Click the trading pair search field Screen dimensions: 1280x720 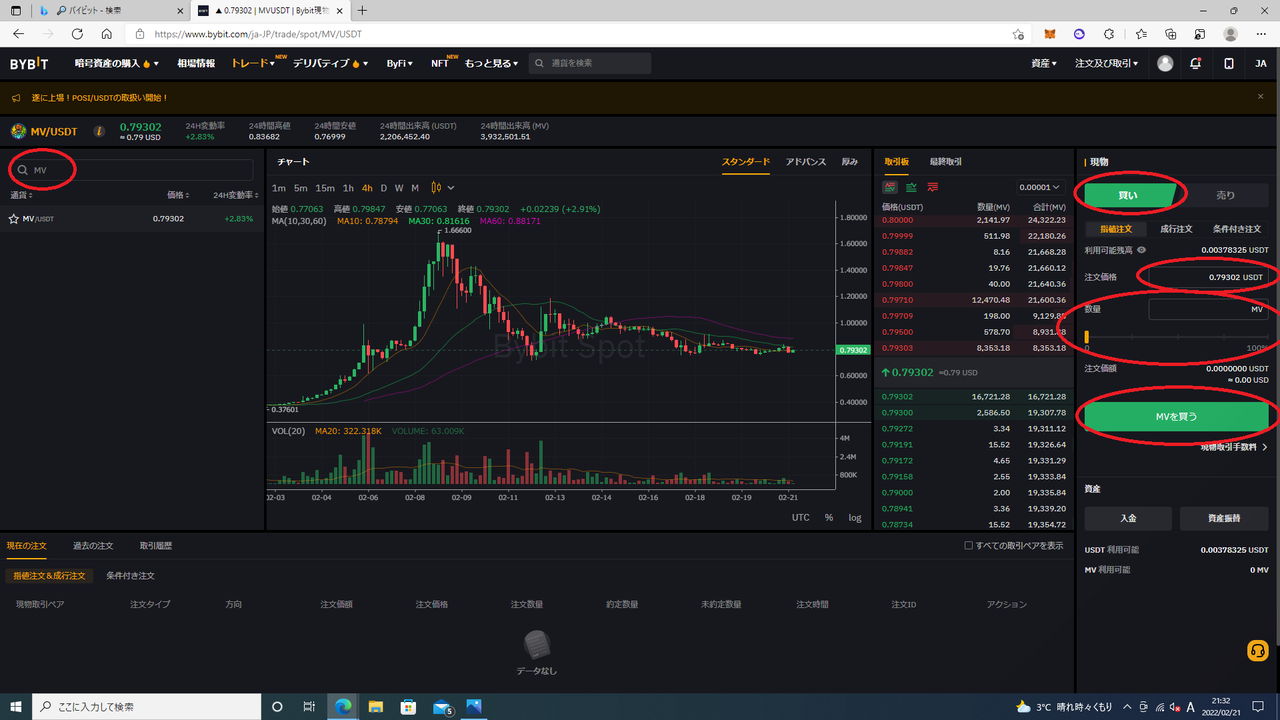[x=133, y=170]
